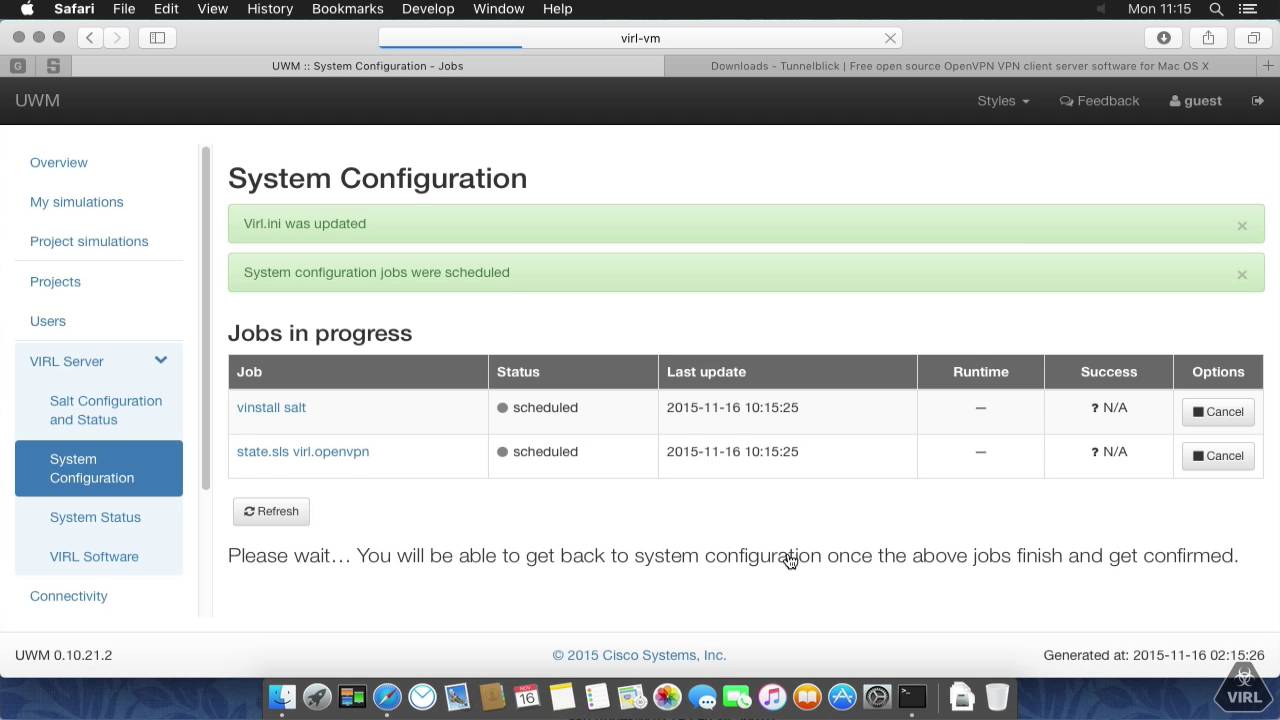Open Reminders from the Dock

597,696
